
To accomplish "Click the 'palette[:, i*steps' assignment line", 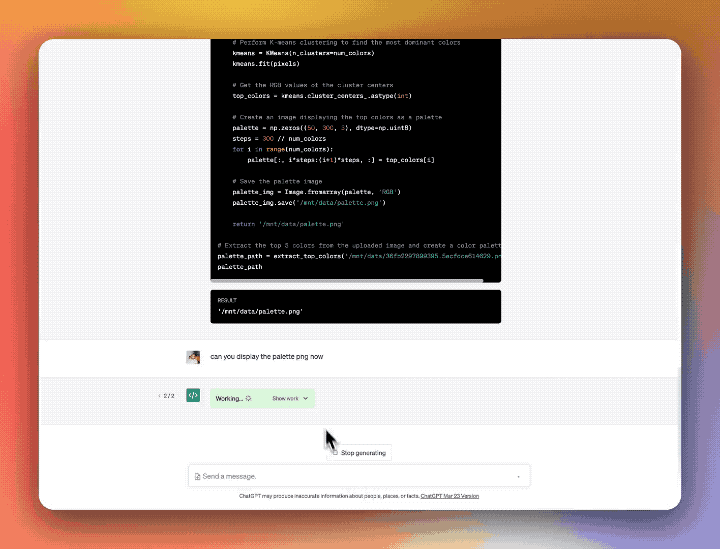I will click(x=341, y=160).
